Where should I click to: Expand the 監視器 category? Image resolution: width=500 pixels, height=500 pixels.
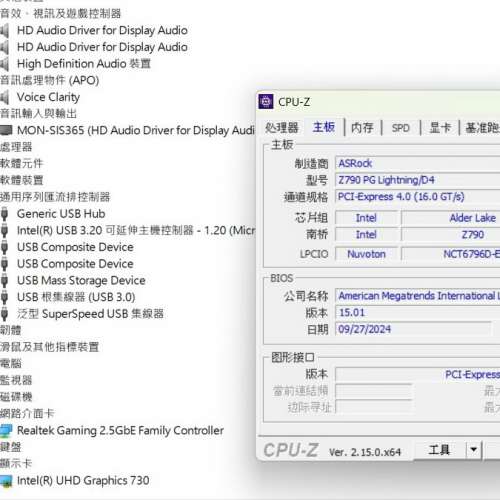(16, 380)
